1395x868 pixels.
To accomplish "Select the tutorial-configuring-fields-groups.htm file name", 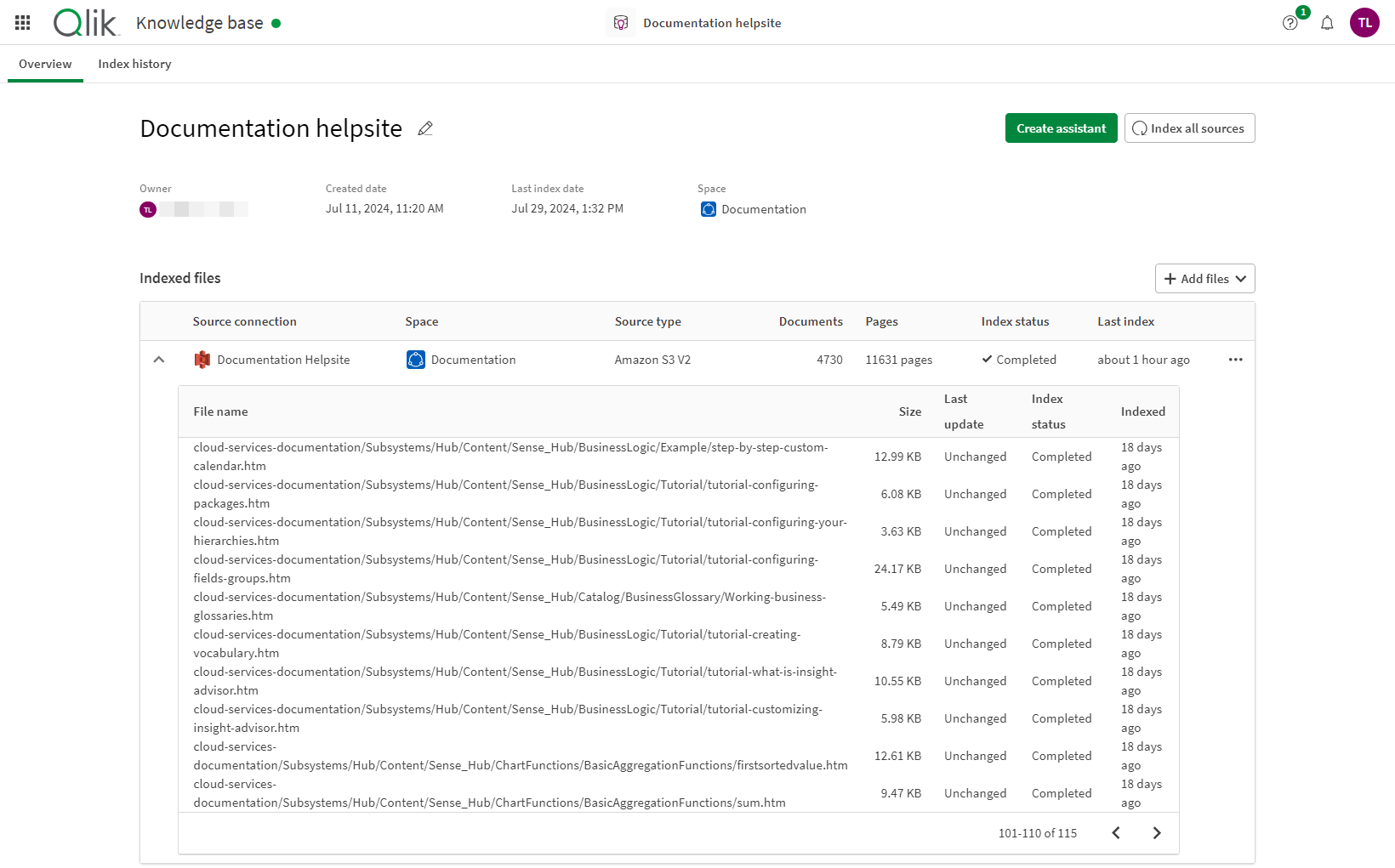I will (505, 569).
